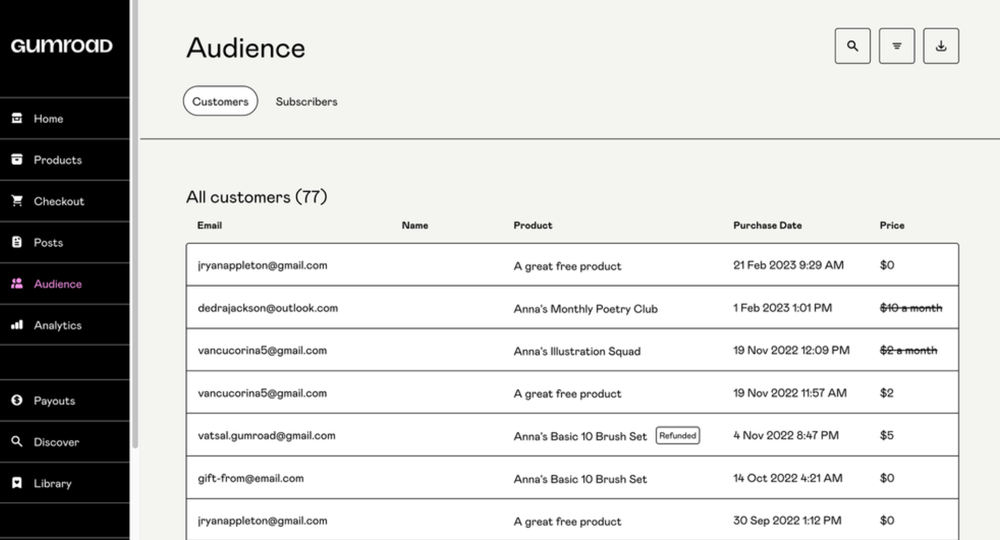Open Library in sidebar
This screenshot has width=1000, height=540.
coord(64,483)
